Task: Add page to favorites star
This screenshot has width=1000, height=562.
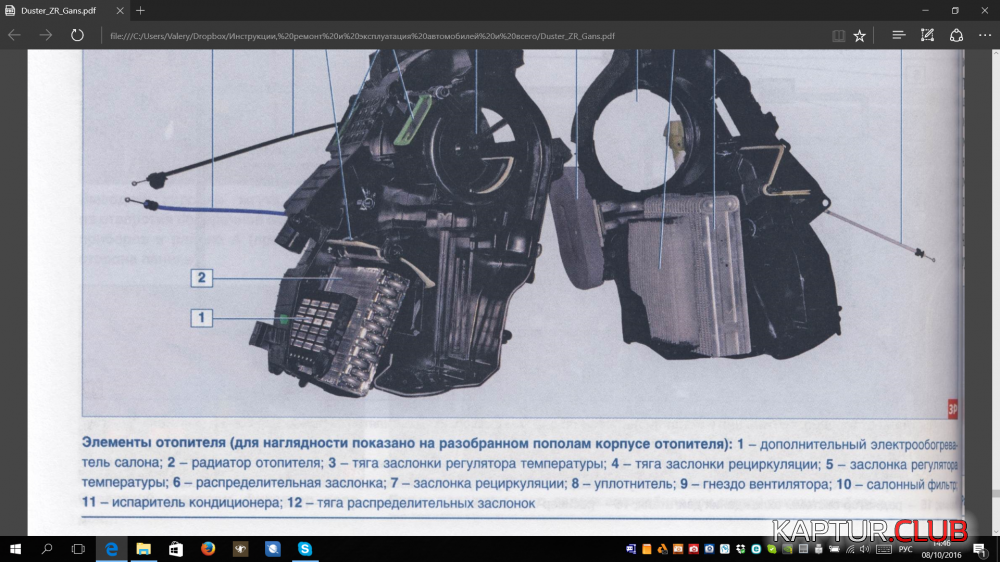Action: [860, 35]
